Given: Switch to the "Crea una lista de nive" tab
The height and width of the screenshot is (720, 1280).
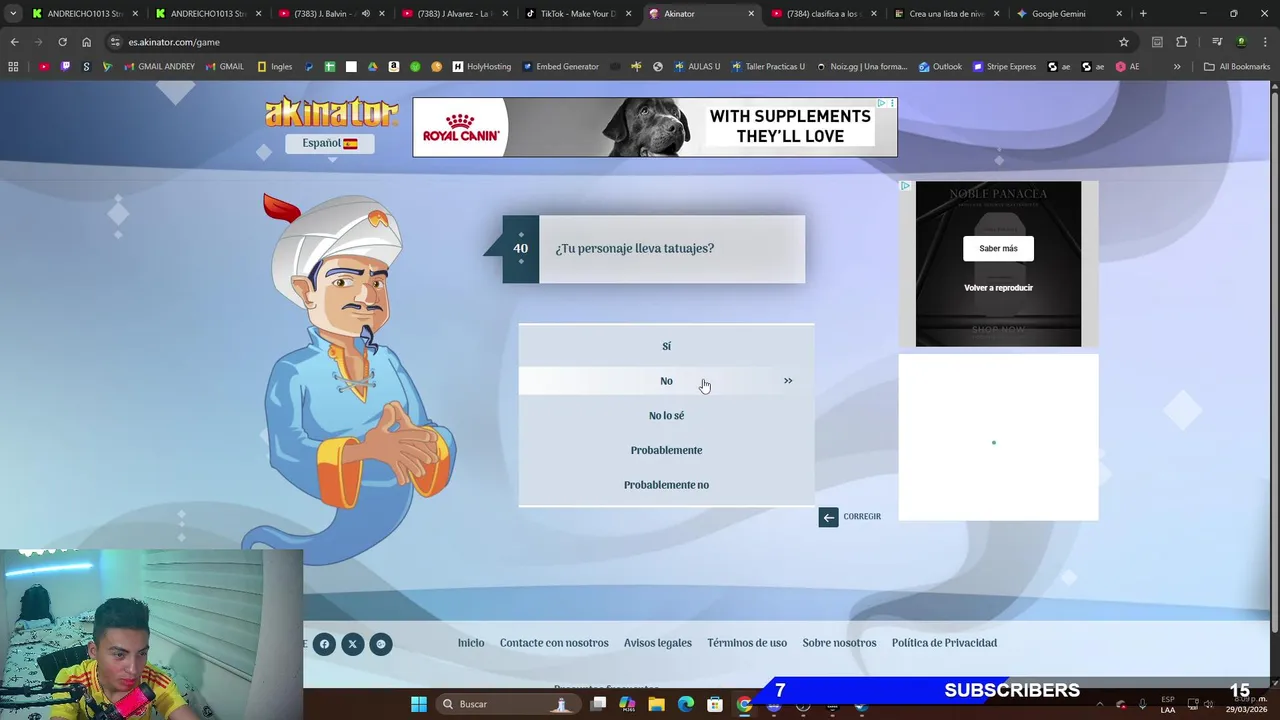Looking at the screenshot, I should (945, 14).
